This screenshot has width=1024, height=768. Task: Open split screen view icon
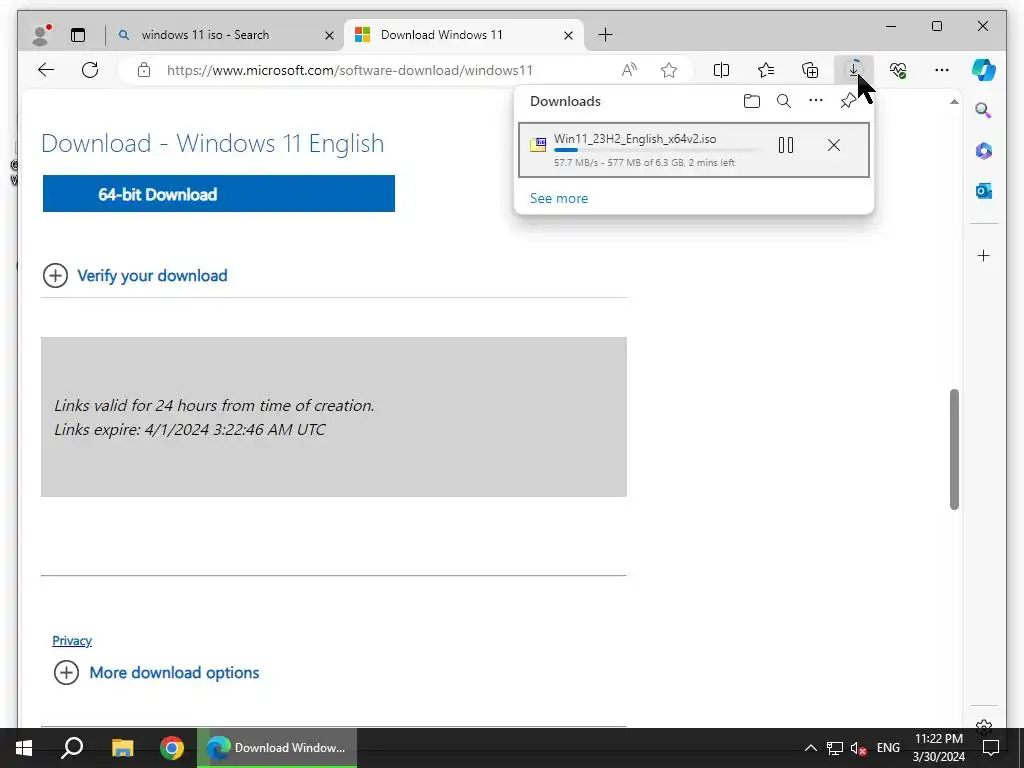722,70
